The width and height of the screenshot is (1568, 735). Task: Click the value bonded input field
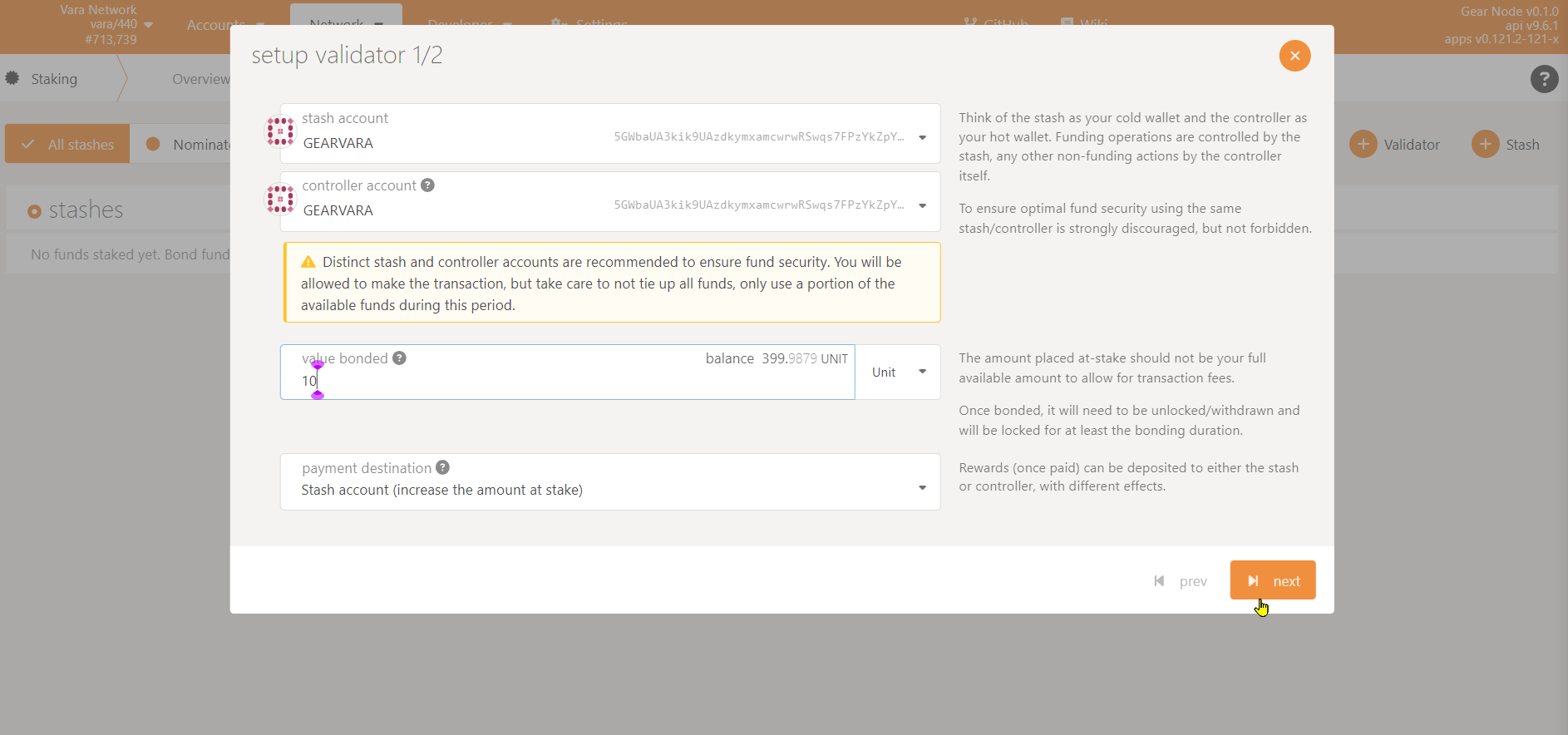click(x=568, y=372)
